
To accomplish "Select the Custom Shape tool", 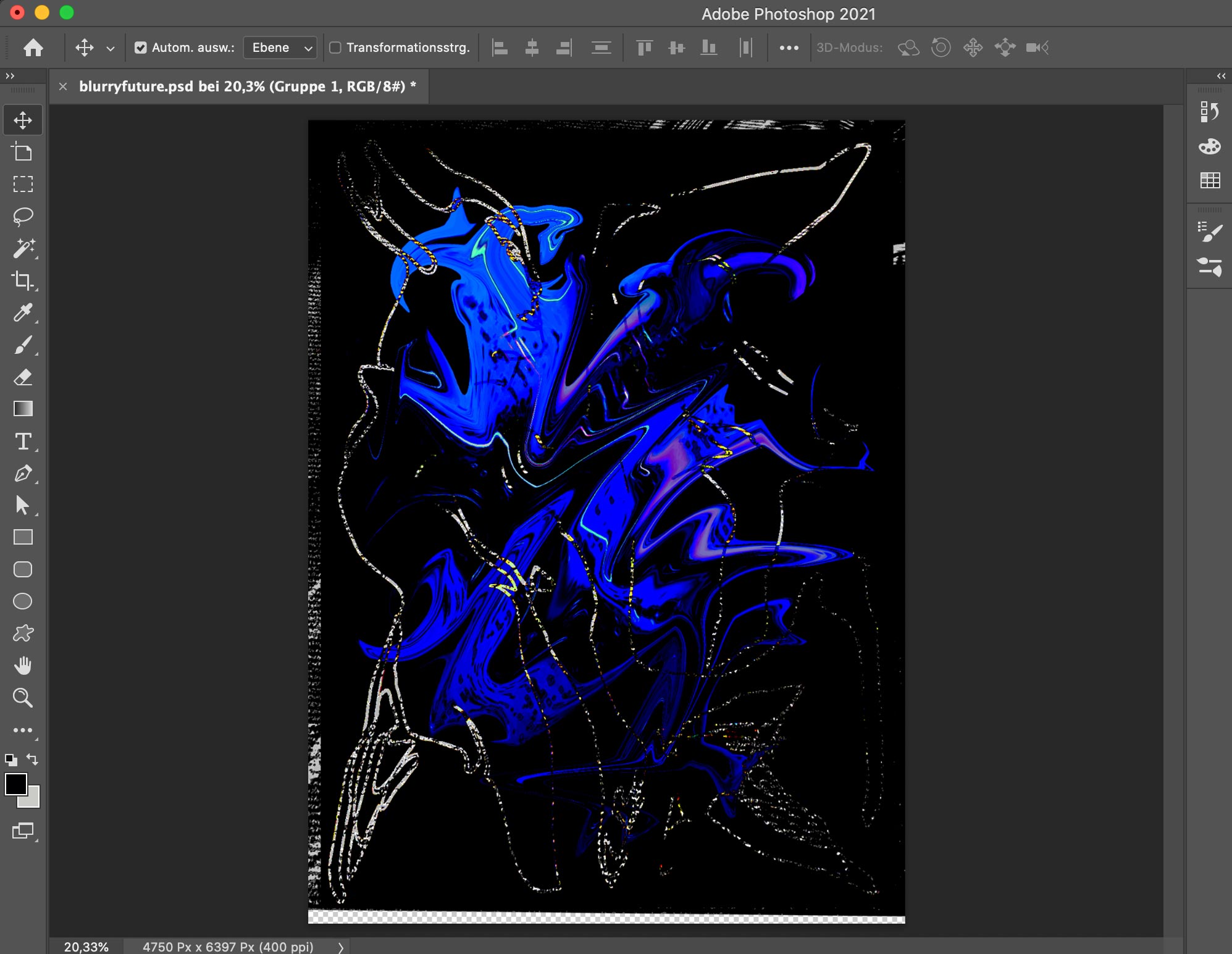I will coord(23,634).
